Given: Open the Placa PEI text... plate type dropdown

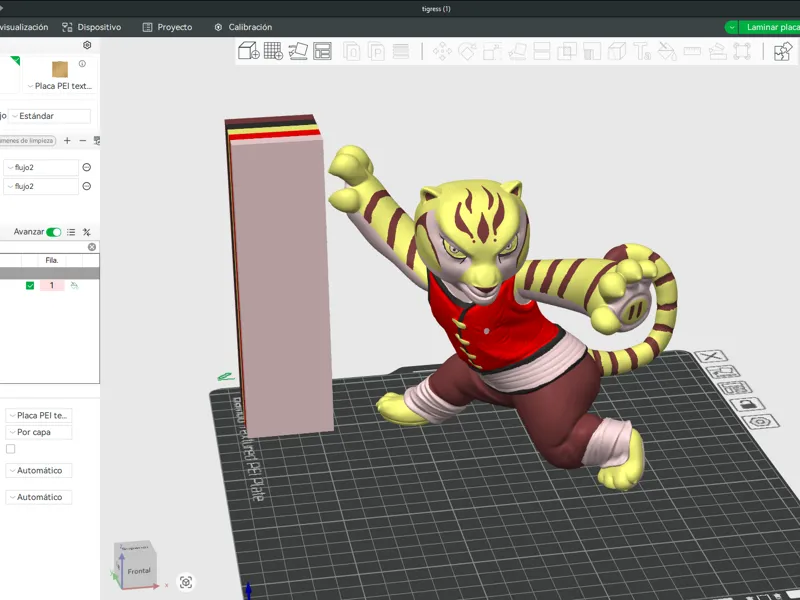Looking at the screenshot, I should pyautogui.click(x=60, y=86).
